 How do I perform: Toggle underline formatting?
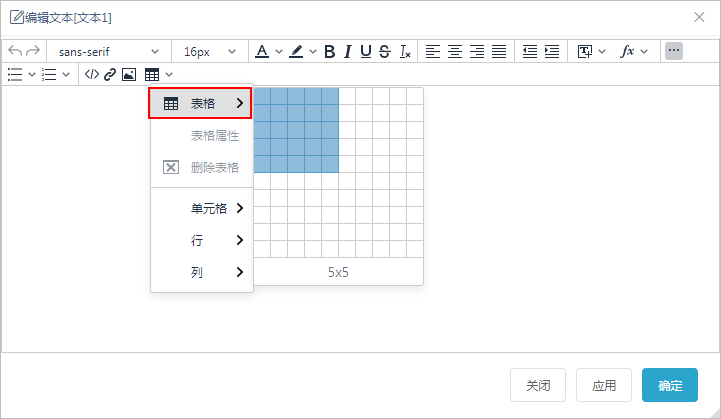366,52
